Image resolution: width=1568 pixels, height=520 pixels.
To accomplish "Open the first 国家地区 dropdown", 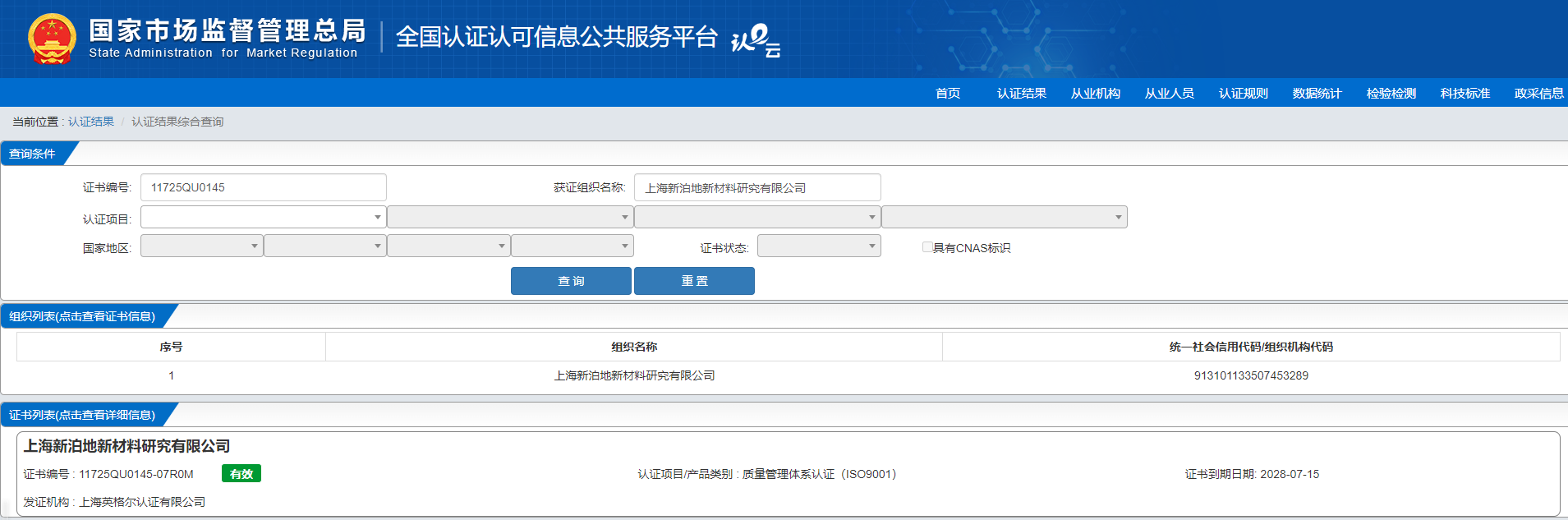I will tap(201, 246).
